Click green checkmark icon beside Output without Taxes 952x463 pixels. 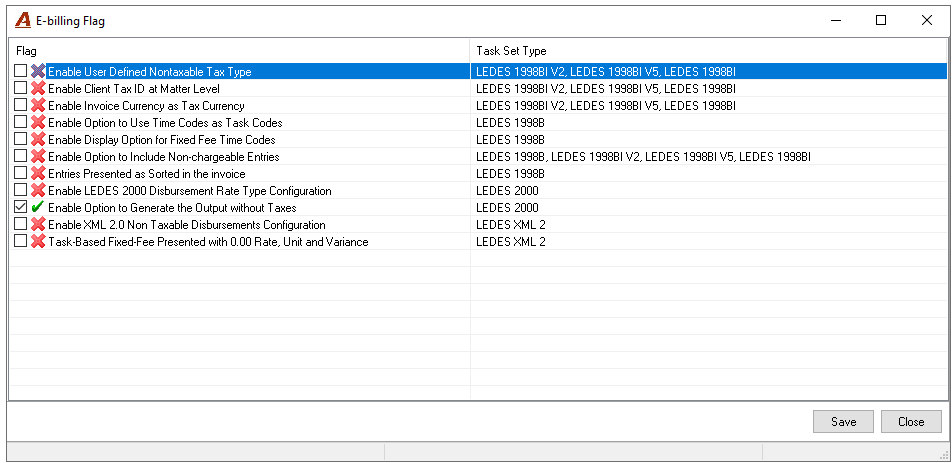coord(38,208)
